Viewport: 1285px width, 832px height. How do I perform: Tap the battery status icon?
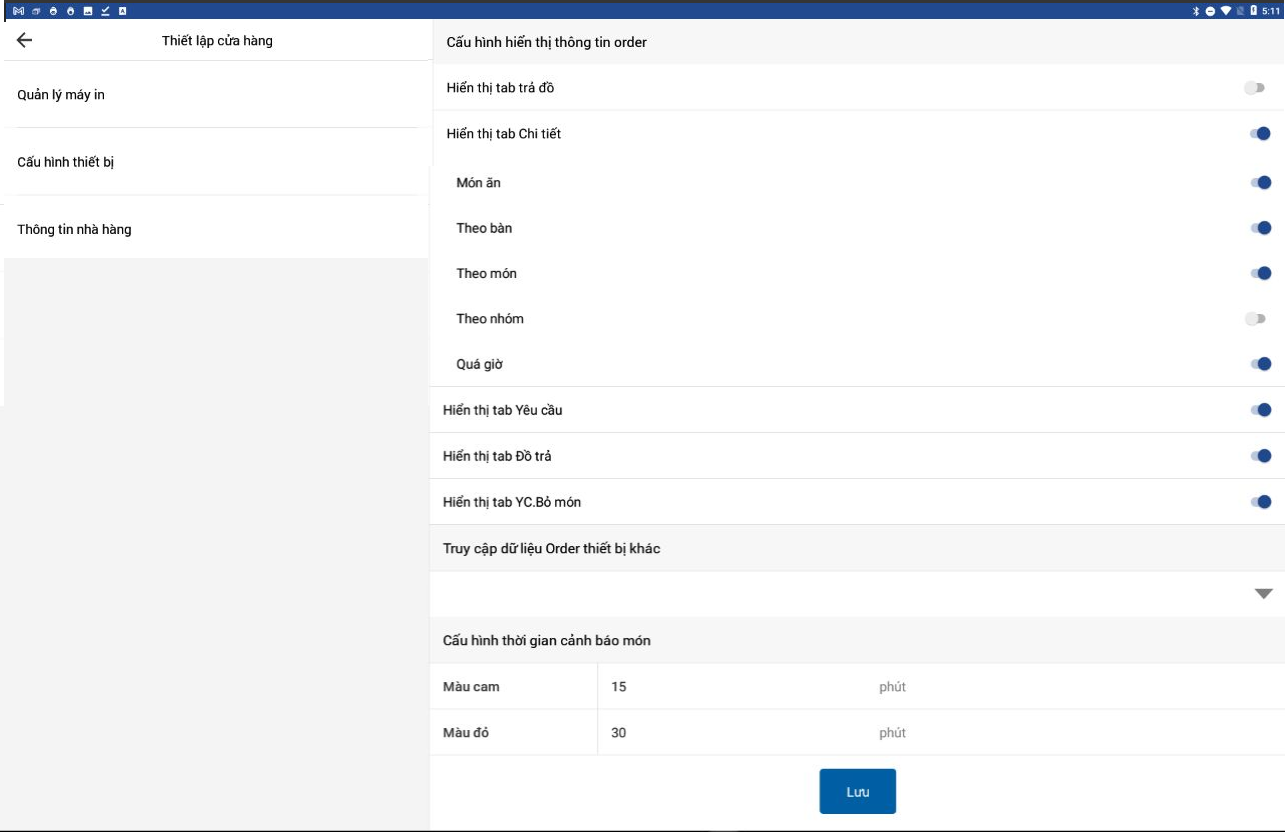[1255, 10]
